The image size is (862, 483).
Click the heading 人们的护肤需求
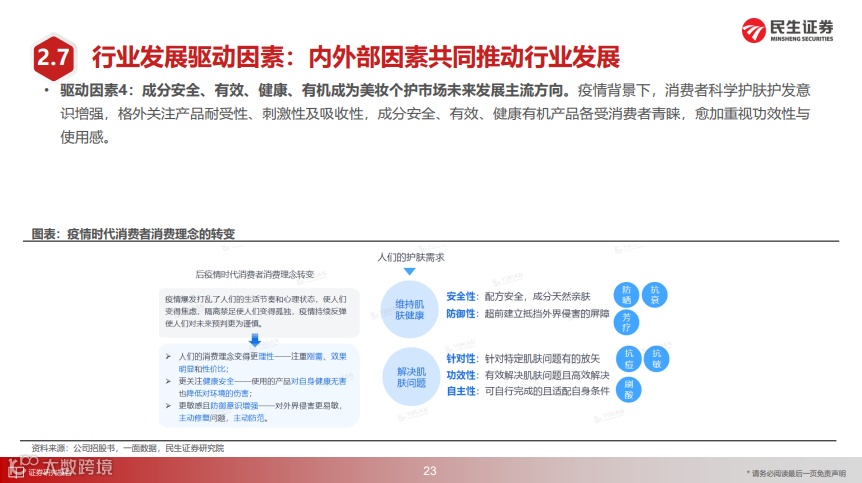(x=411, y=257)
